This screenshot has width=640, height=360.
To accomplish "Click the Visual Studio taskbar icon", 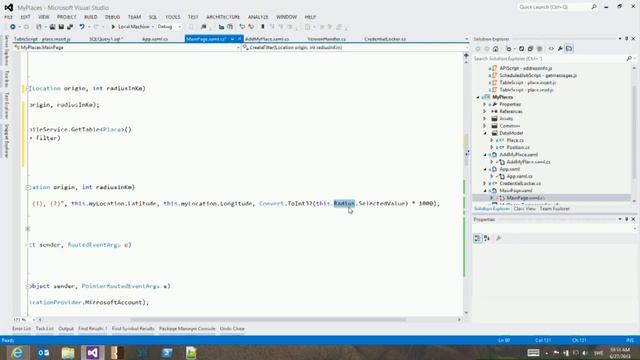I will (x=93, y=353).
